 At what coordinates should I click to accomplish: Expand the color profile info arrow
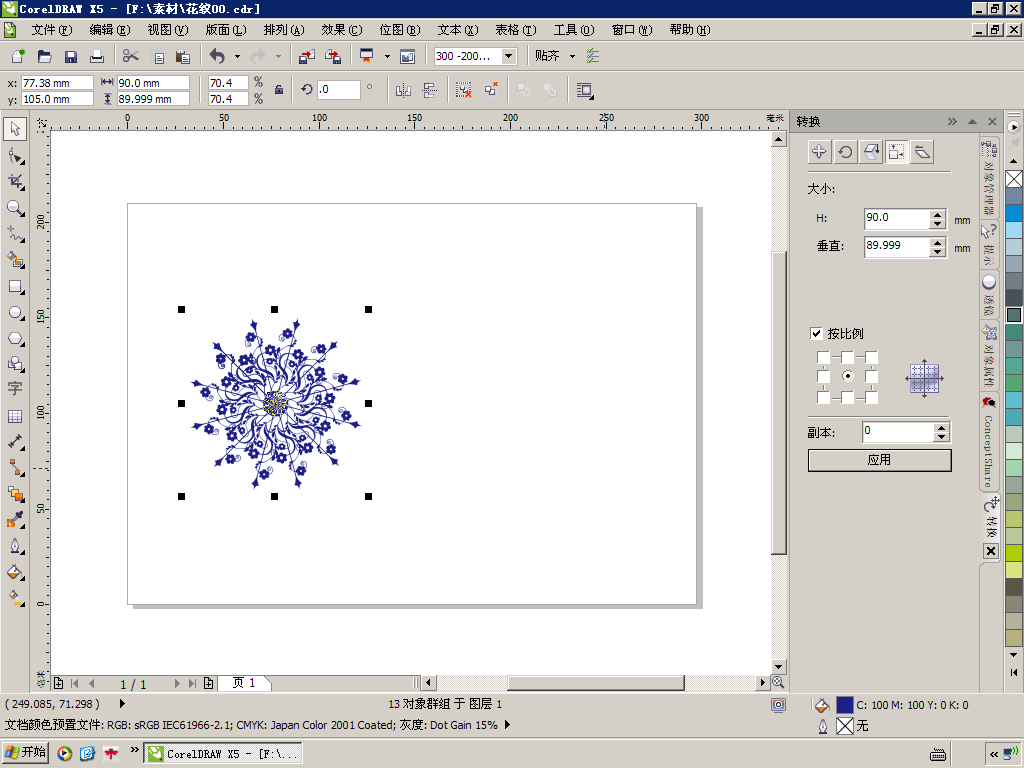[x=507, y=725]
